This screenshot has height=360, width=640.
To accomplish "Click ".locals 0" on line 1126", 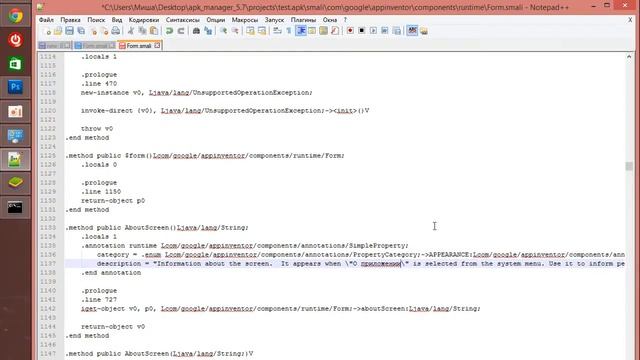I will point(99,165).
